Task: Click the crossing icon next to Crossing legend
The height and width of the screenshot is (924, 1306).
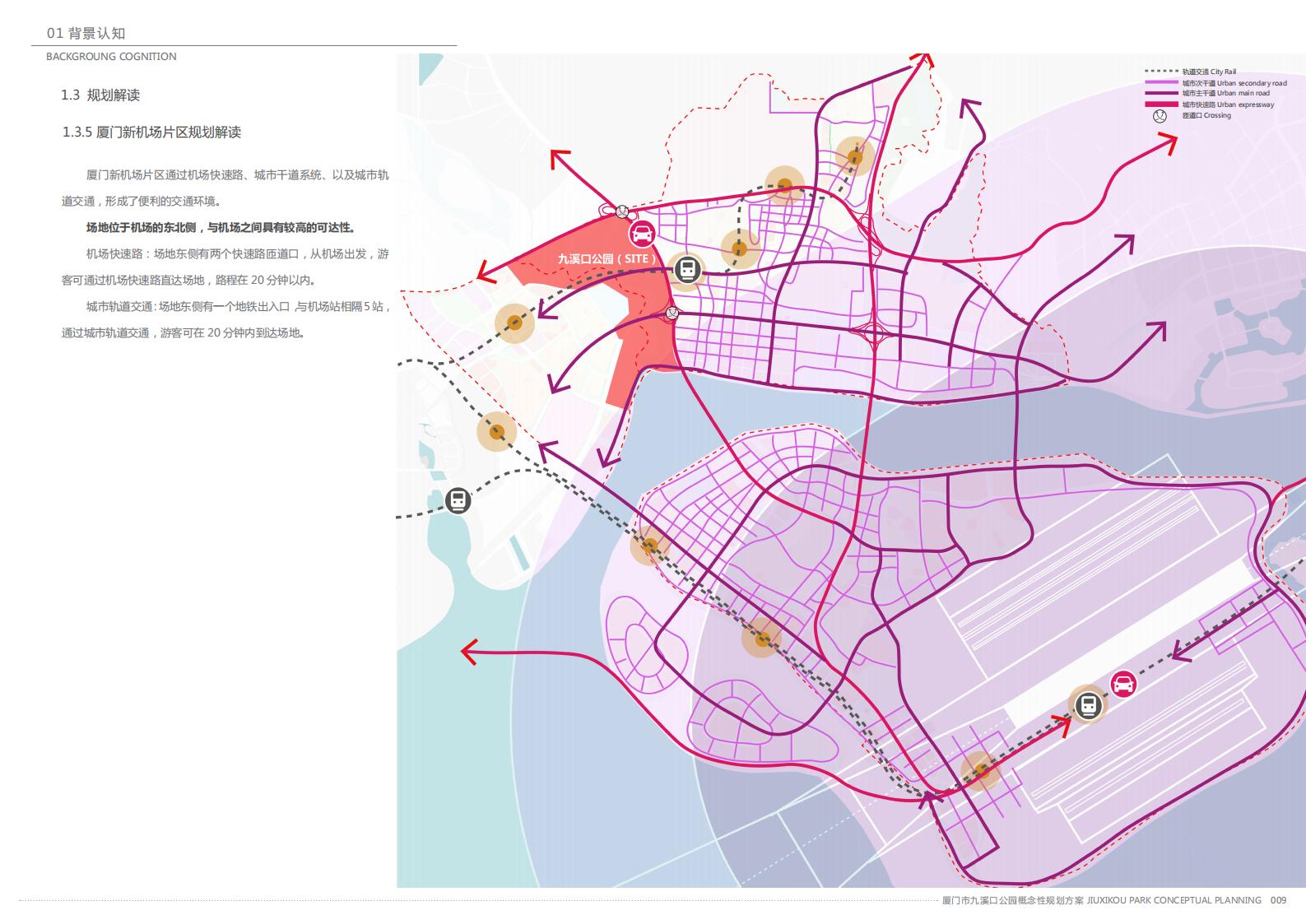Action: tap(1160, 116)
